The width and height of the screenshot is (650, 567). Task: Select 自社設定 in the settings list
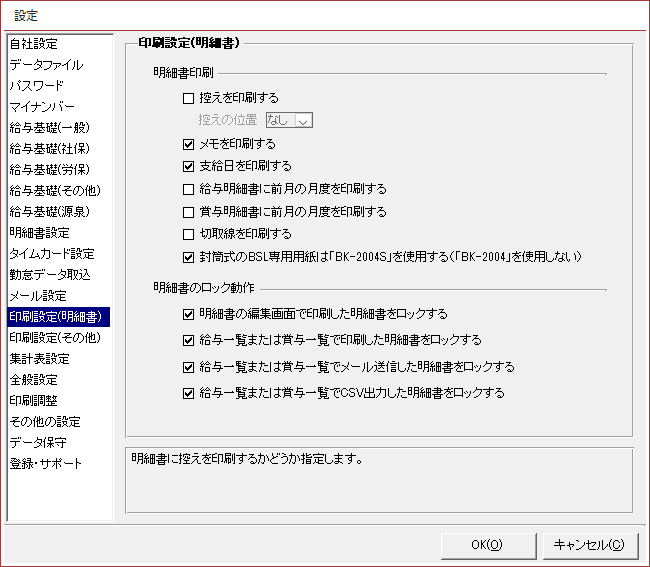[34, 44]
